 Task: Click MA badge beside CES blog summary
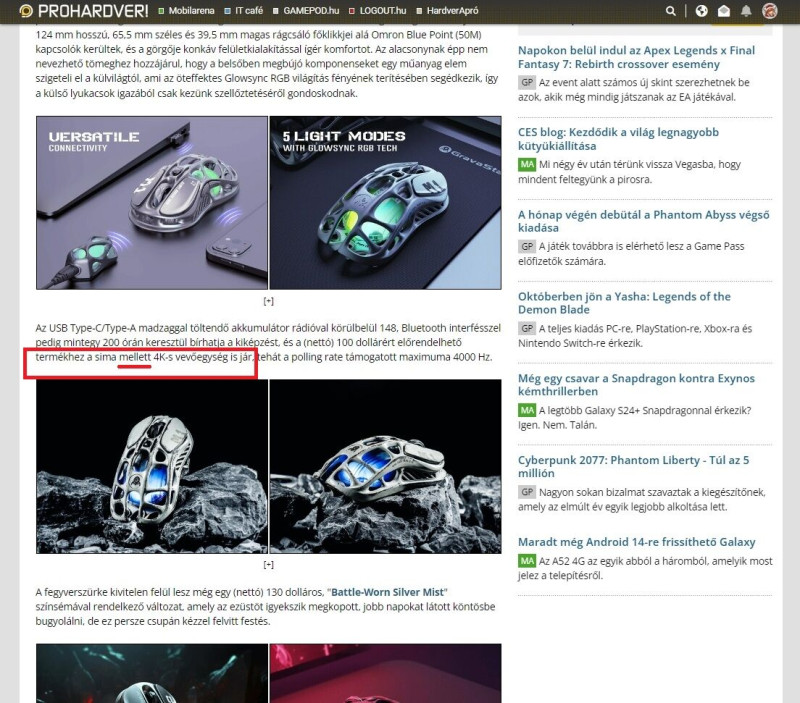point(527,164)
